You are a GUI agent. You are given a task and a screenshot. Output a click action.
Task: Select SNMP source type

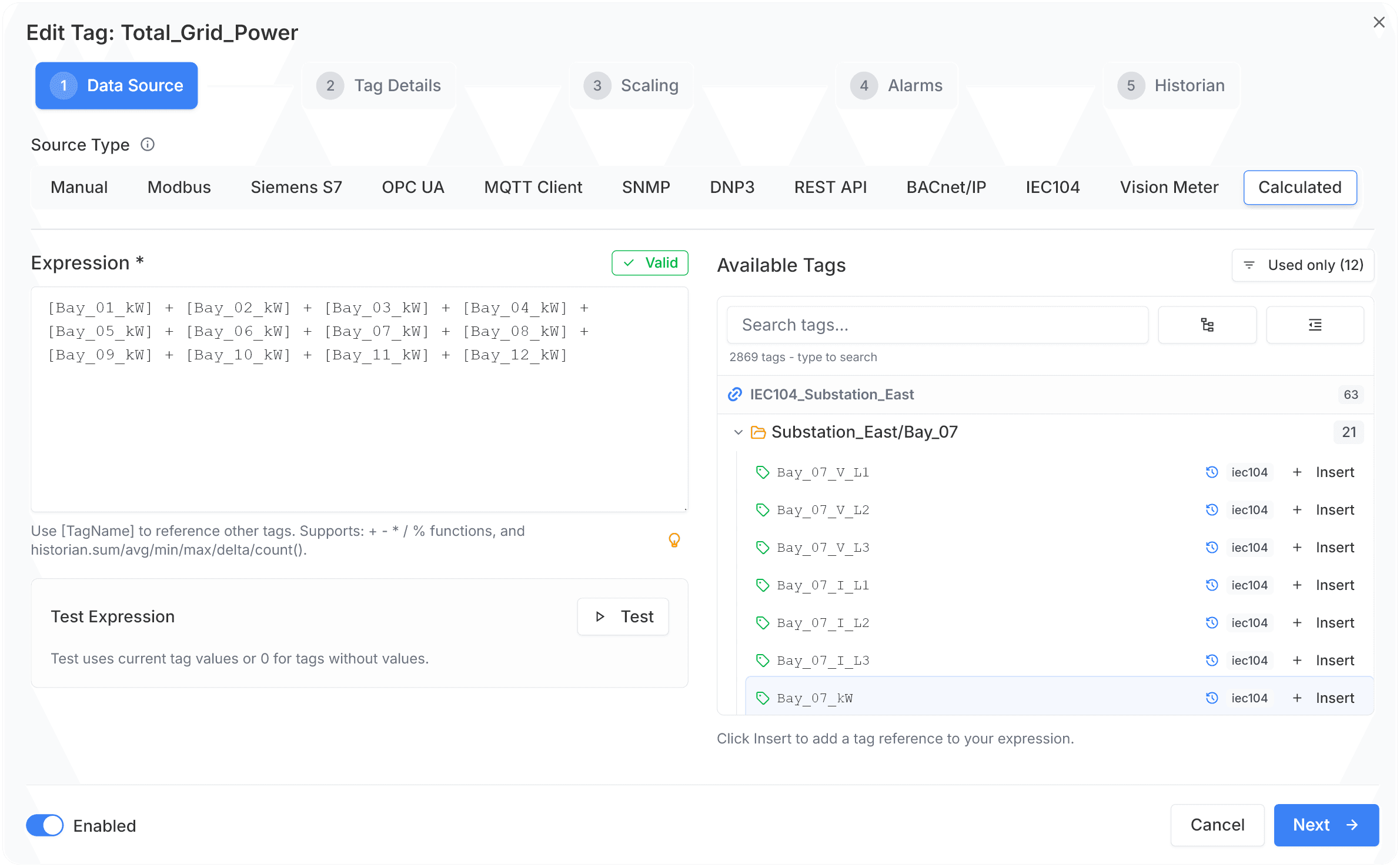click(646, 188)
